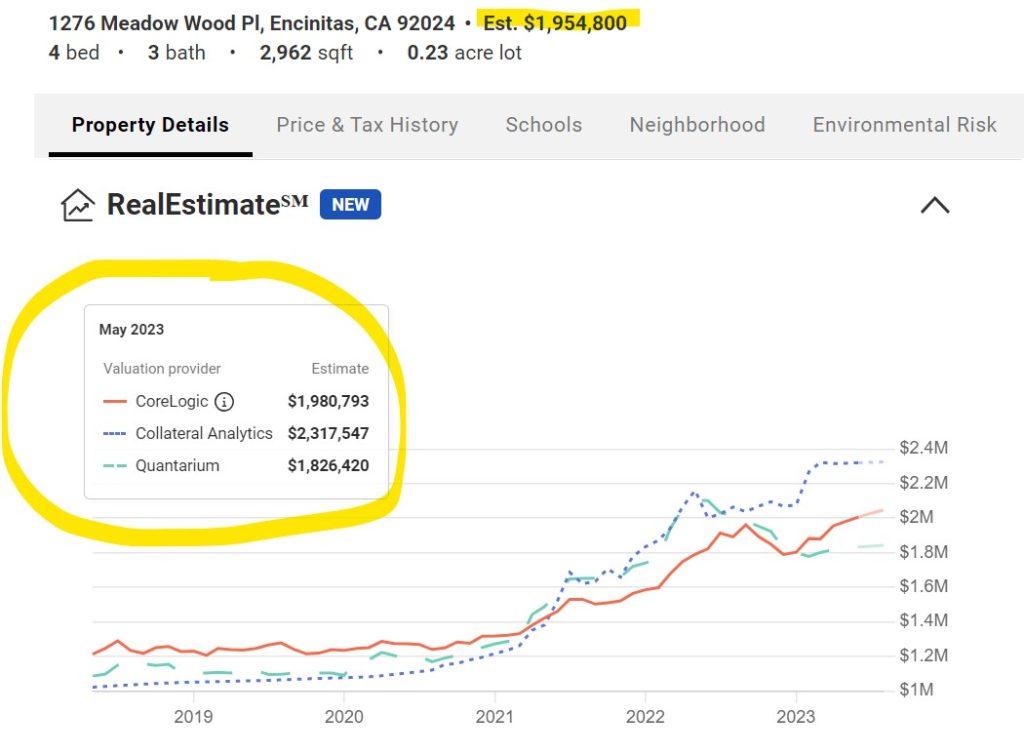Click the 2020 x-axis label
Viewport: 1024px width, 754px height.
click(344, 716)
